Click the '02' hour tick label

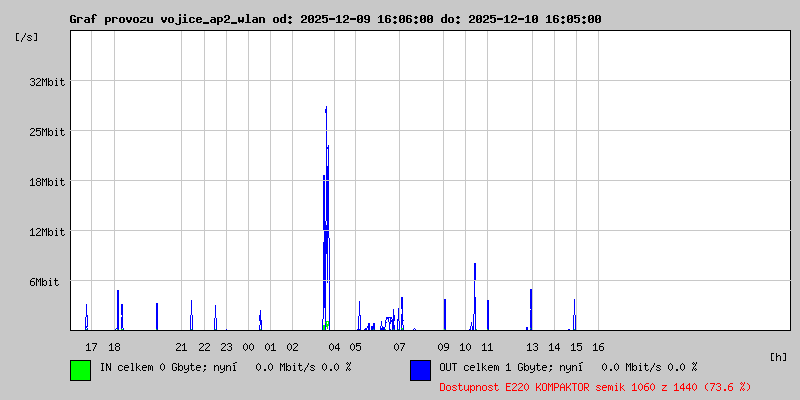(292, 347)
